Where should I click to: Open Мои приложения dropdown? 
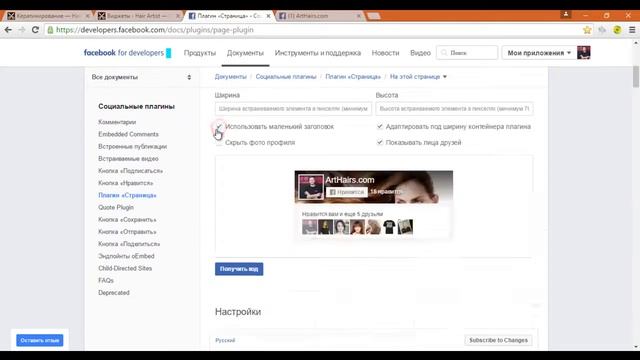pyautogui.click(x=539, y=53)
